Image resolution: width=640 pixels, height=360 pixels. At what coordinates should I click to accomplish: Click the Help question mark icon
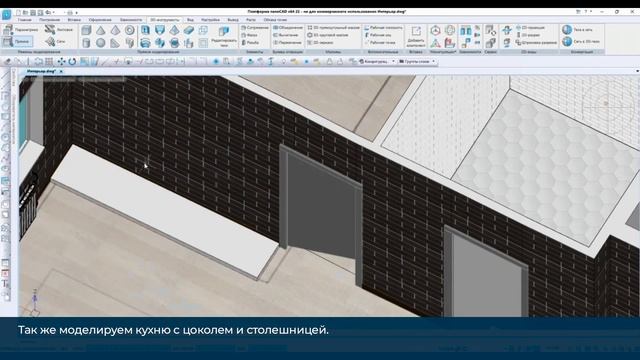(x=586, y=12)
